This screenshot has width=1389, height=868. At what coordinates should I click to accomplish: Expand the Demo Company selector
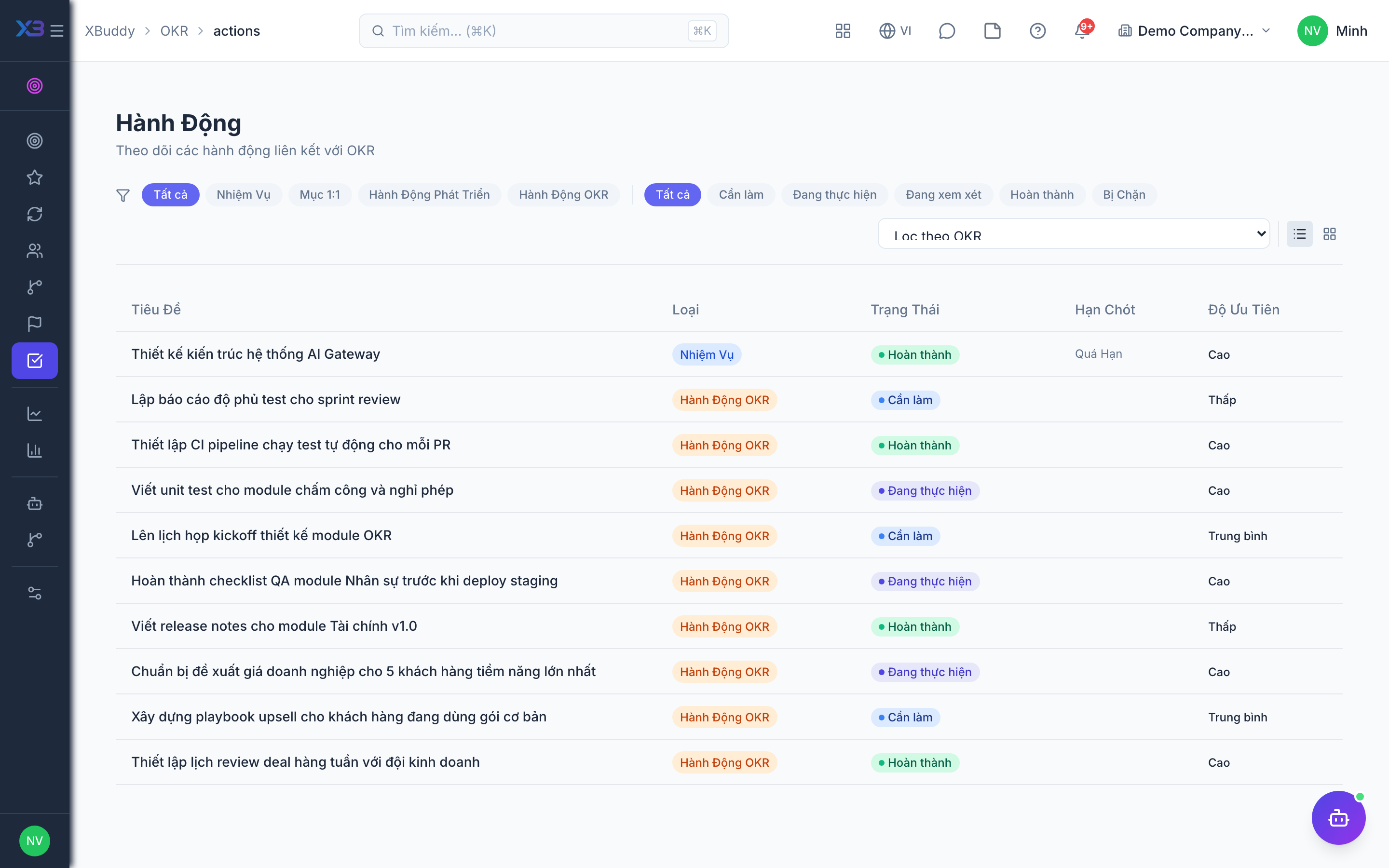click(x=1195, y=31)
